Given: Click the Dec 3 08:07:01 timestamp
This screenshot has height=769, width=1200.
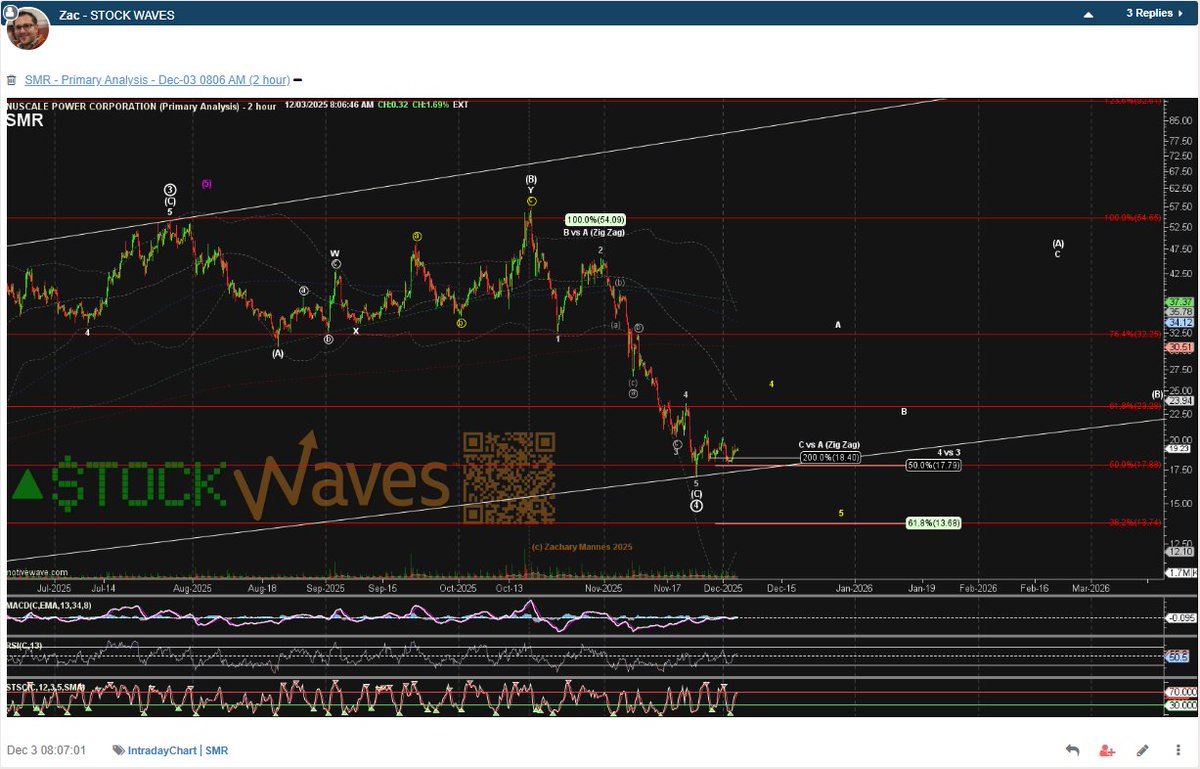Looking at the screenshot, I should click(47, 750).
